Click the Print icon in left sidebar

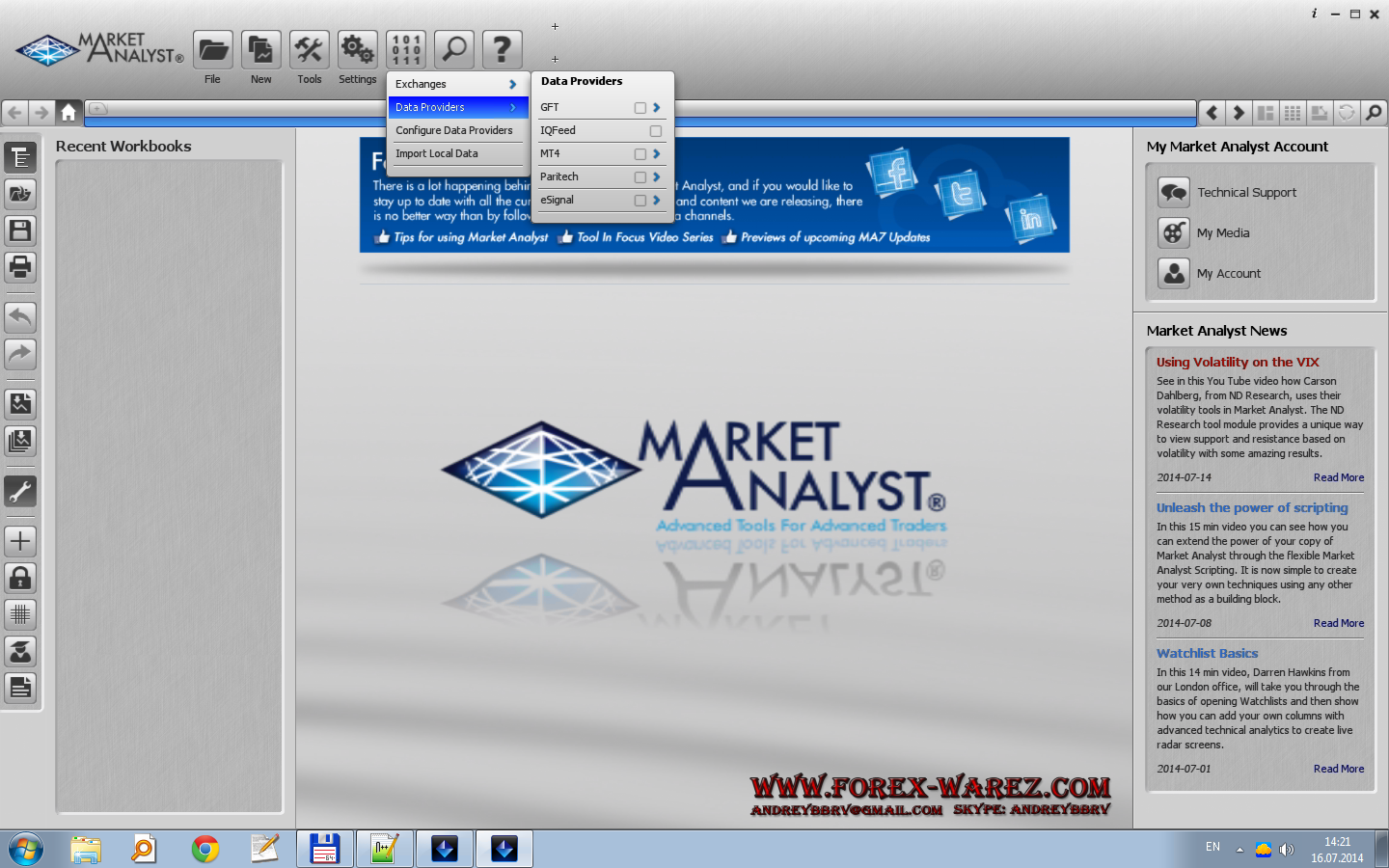20,267
